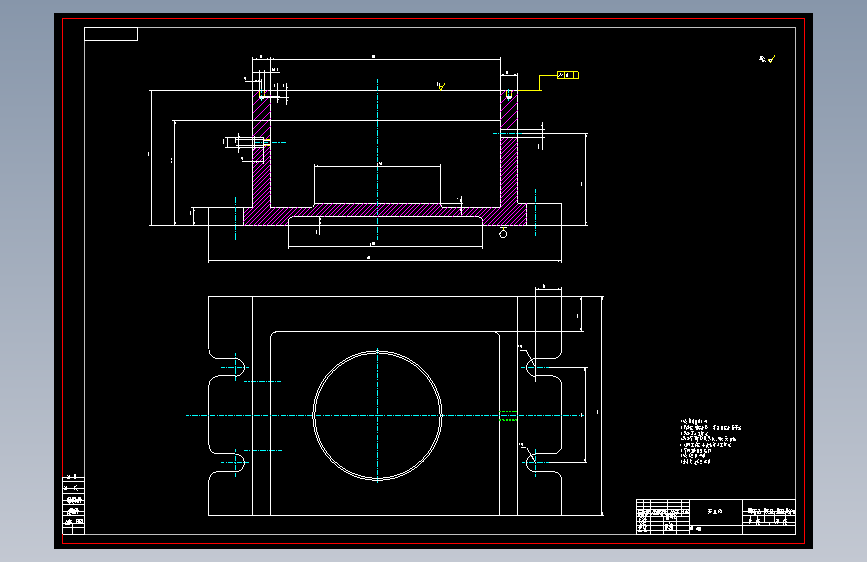
Task: Click the left magenta hatched wall section
Action: tap(262, 149)
